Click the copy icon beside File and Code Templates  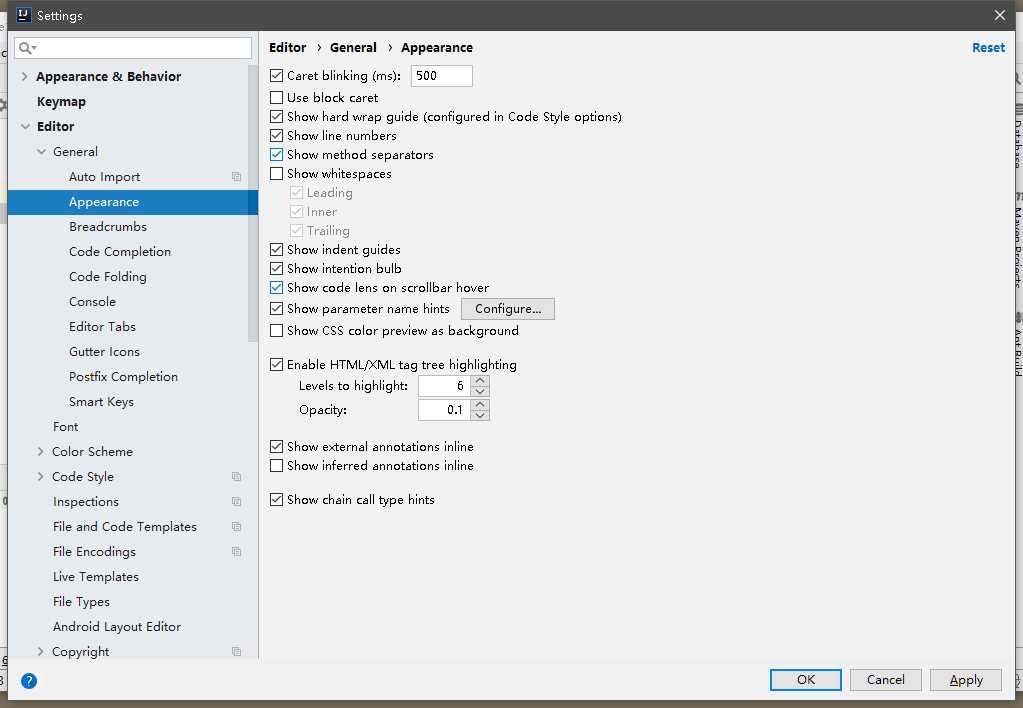[236, 527]
